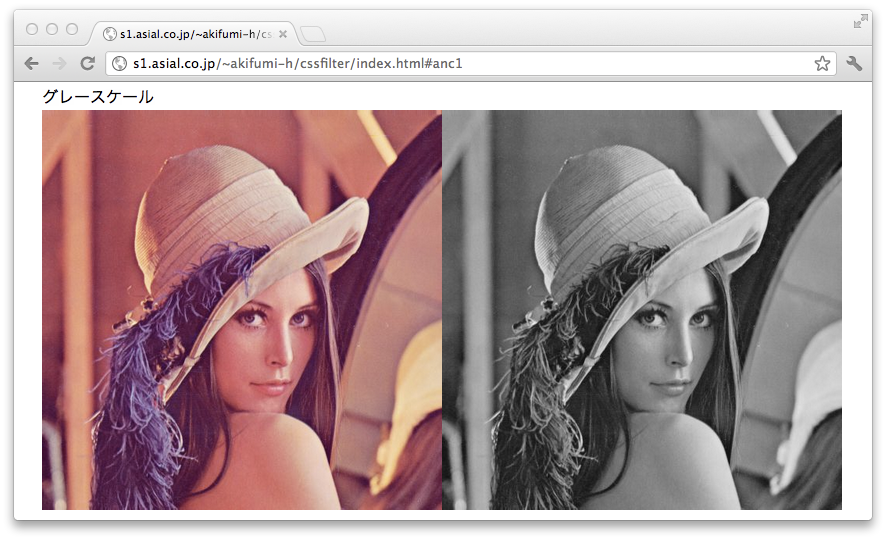
Task: Click the forward navigation arrow
Action: click(59, 63)
